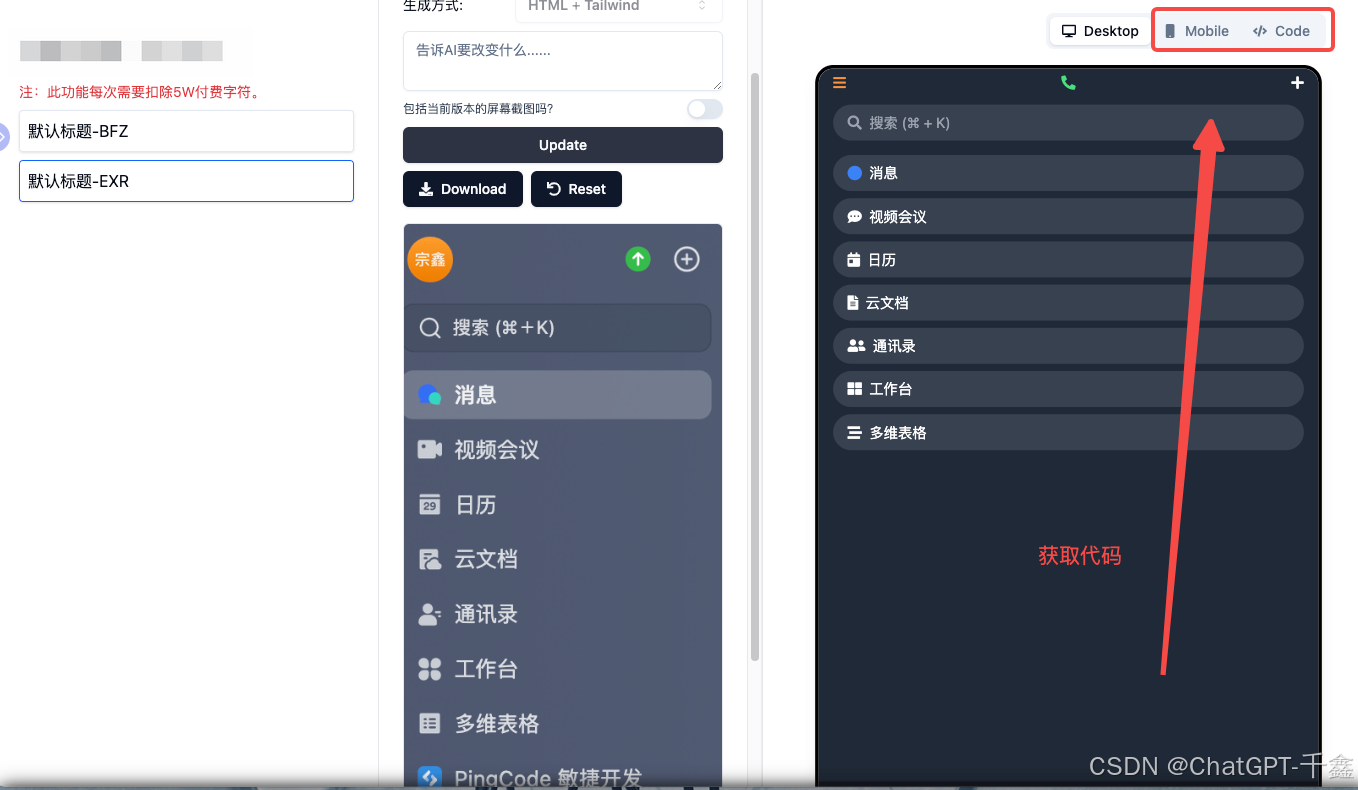
Task: Click the Update button
Action: 563,145
